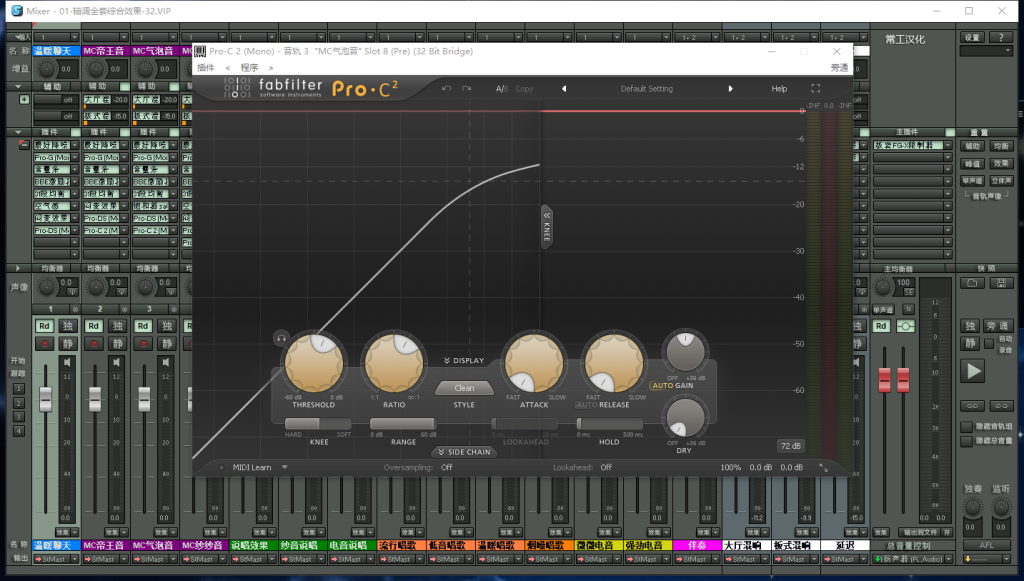The width and height of the screenshot is (1024, 581).
Task: Toggle audition triggering headphone icon
Action: click(281, 338)
